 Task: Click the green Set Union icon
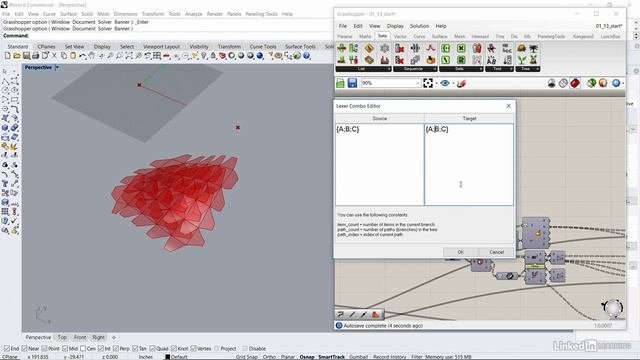pos(446,48)
